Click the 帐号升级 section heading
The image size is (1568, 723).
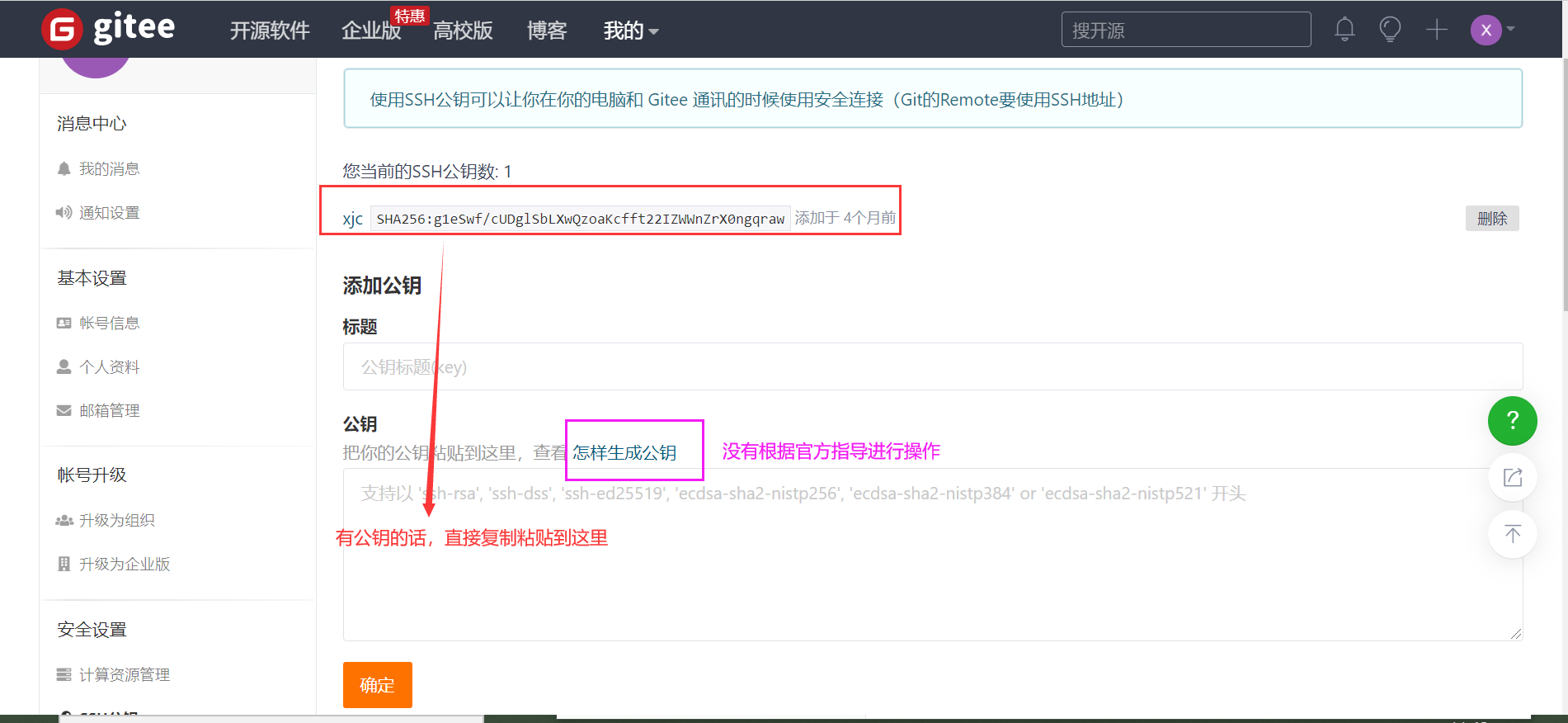pyautogui.click(x=92, y=475)
